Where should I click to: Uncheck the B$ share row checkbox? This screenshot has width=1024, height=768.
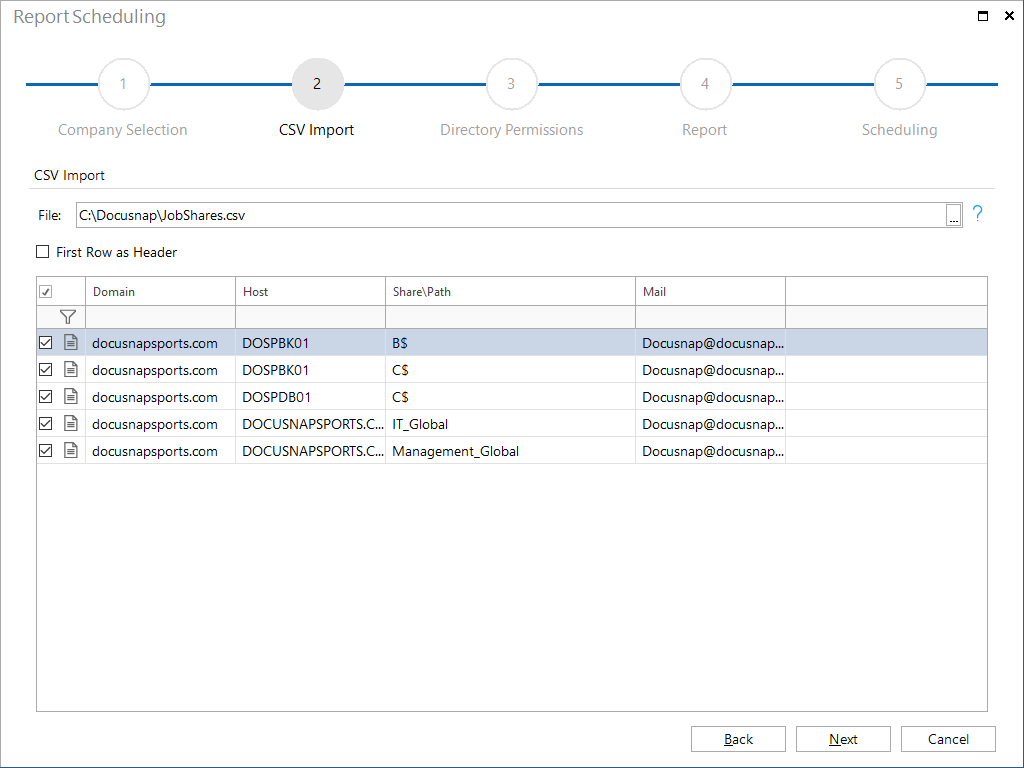(46, 342)
